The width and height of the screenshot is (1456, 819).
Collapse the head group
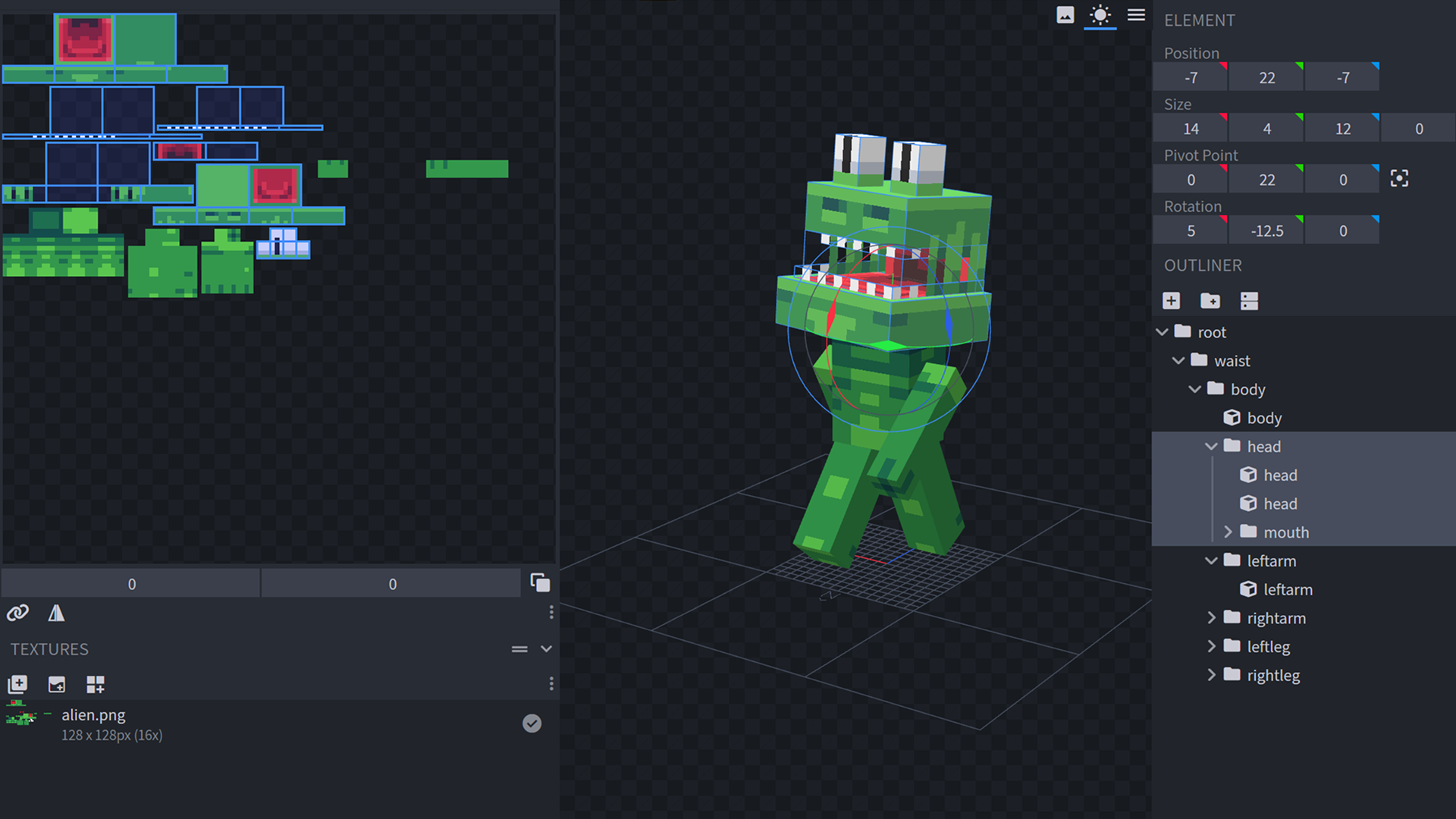tap(1211, 447)
